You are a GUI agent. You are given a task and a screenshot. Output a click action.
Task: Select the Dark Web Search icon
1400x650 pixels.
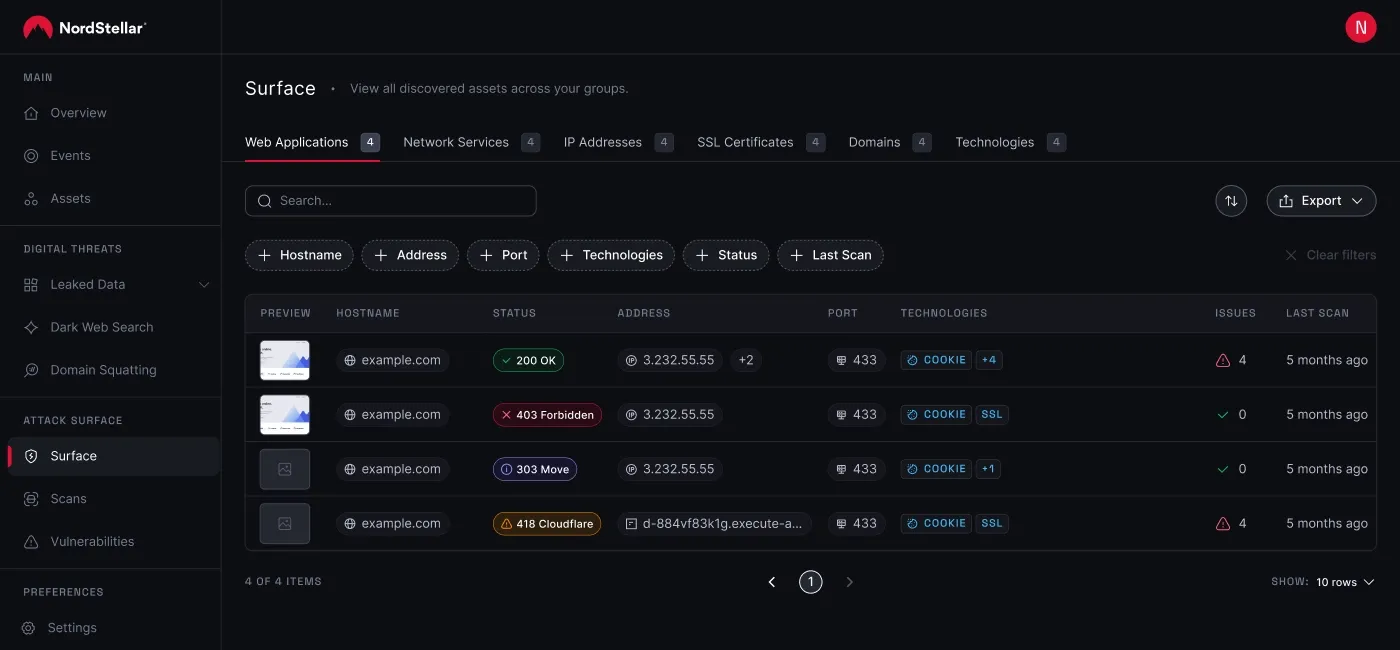(31, 327)
